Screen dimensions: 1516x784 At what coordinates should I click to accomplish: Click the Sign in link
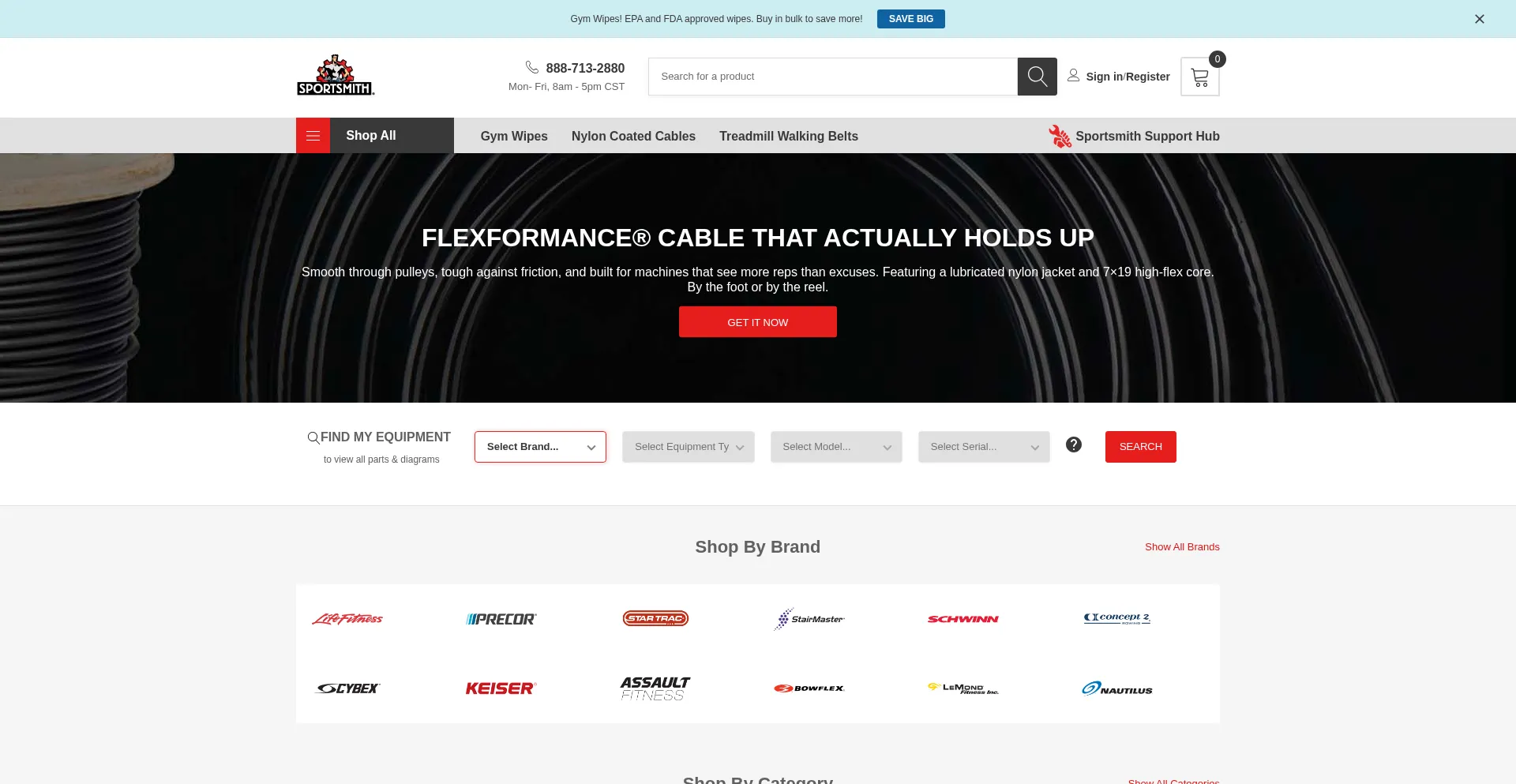pyautogui.click(x=1104, y=77)
